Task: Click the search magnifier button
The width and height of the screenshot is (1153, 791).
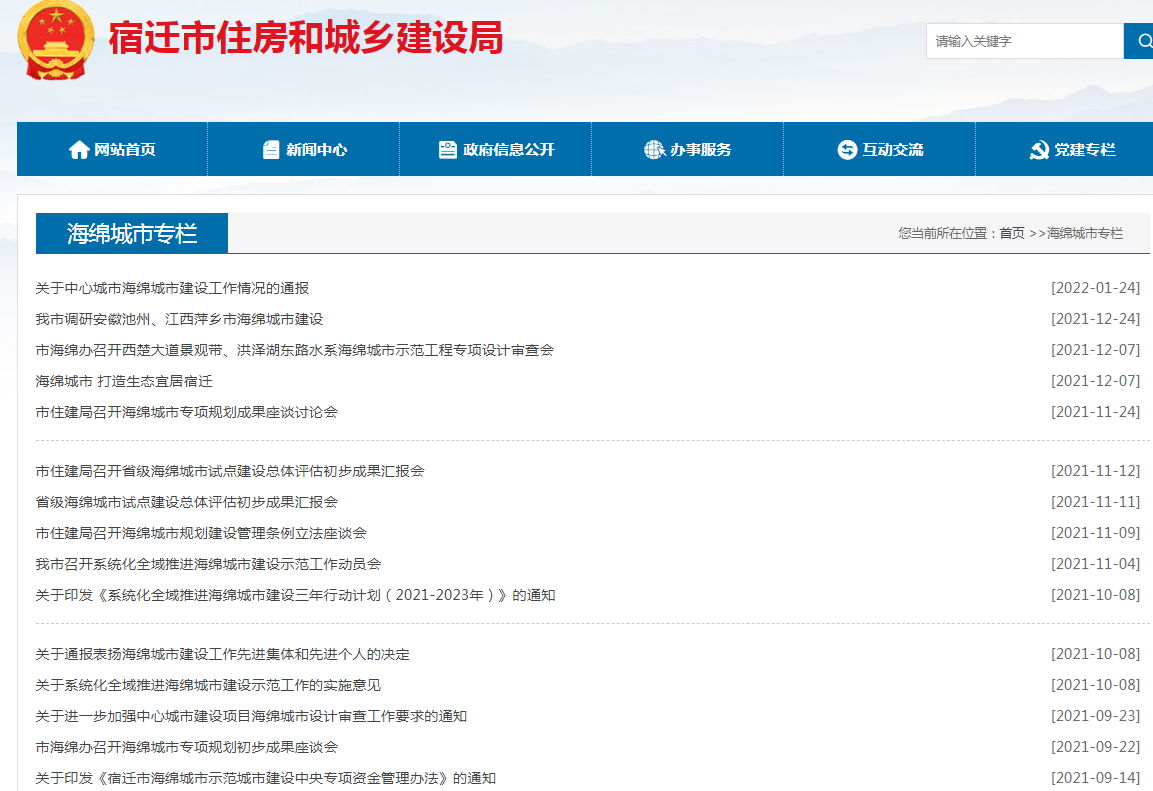Action: (1139, 41)
